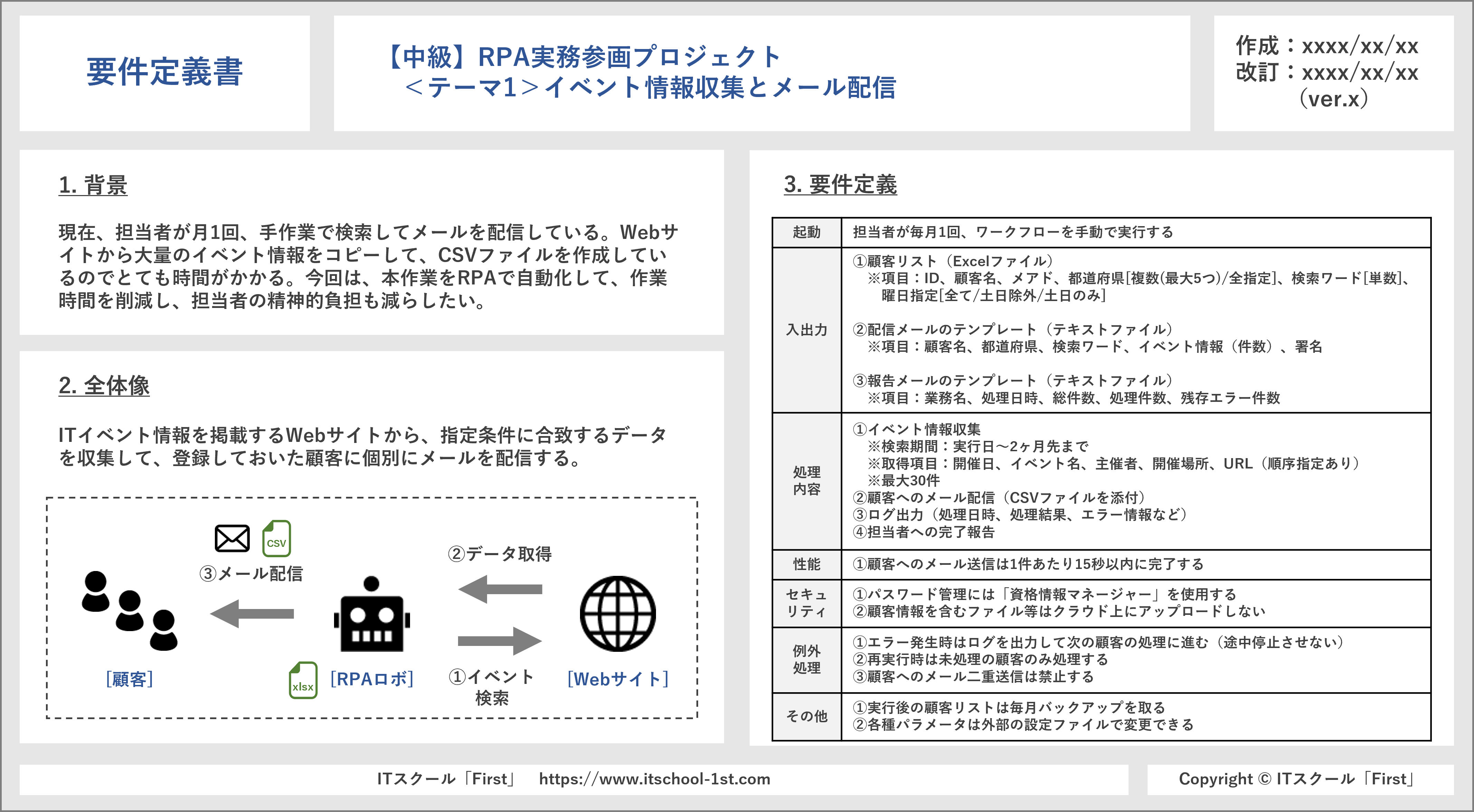This screenshot has width=1474, height=812.
Task: Click the ②データ取得 label
Action: click(x=500, y=553)
